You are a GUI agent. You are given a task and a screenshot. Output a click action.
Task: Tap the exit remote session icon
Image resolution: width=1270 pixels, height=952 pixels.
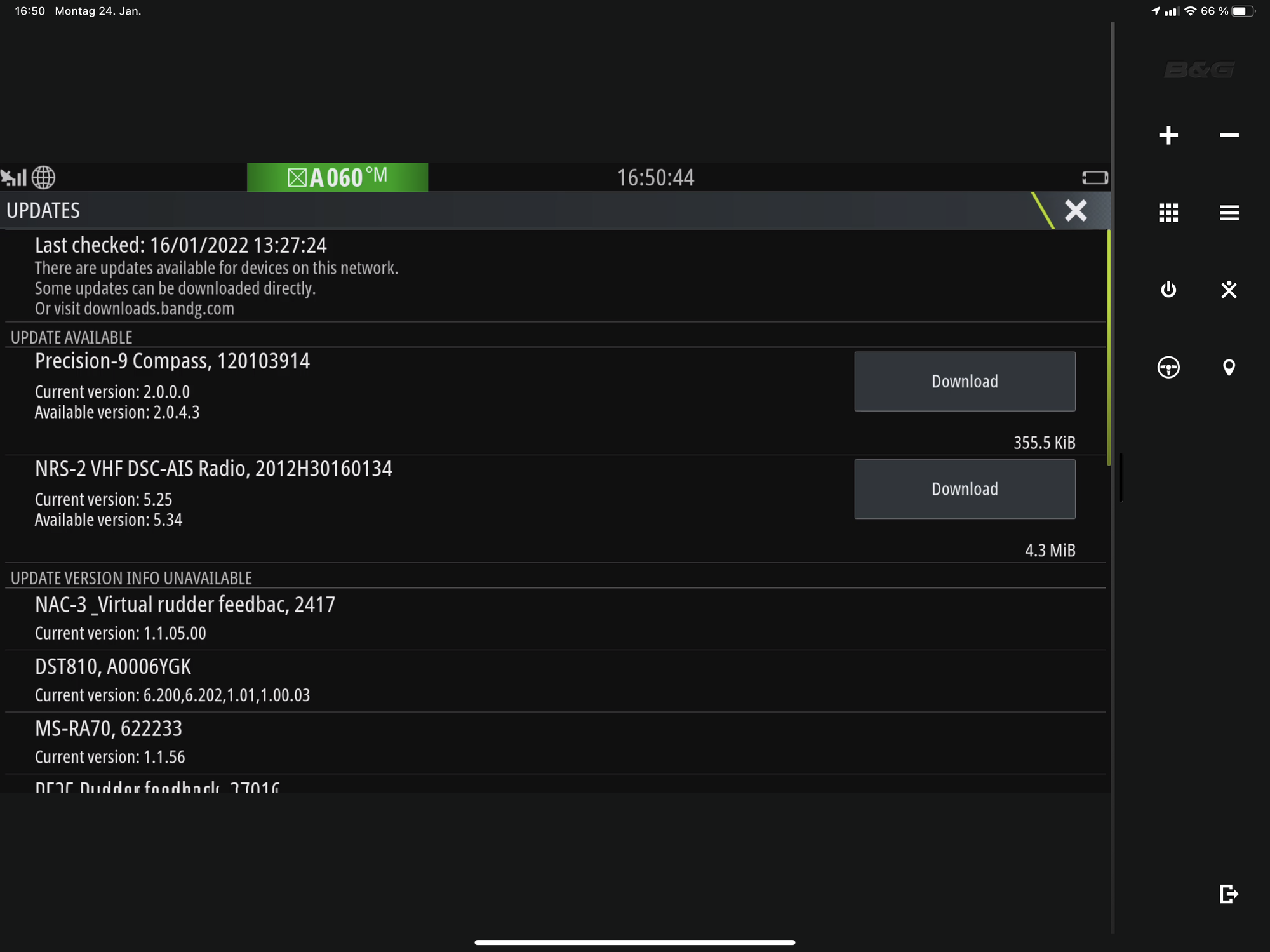pos(1229,894)
